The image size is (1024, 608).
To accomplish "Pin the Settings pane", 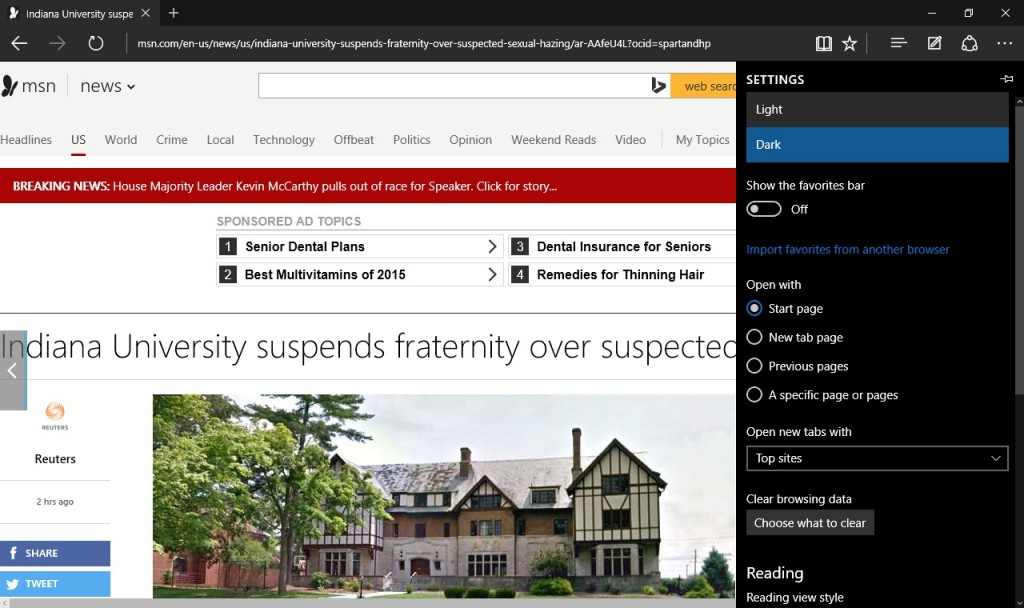I will (1006, 79).
